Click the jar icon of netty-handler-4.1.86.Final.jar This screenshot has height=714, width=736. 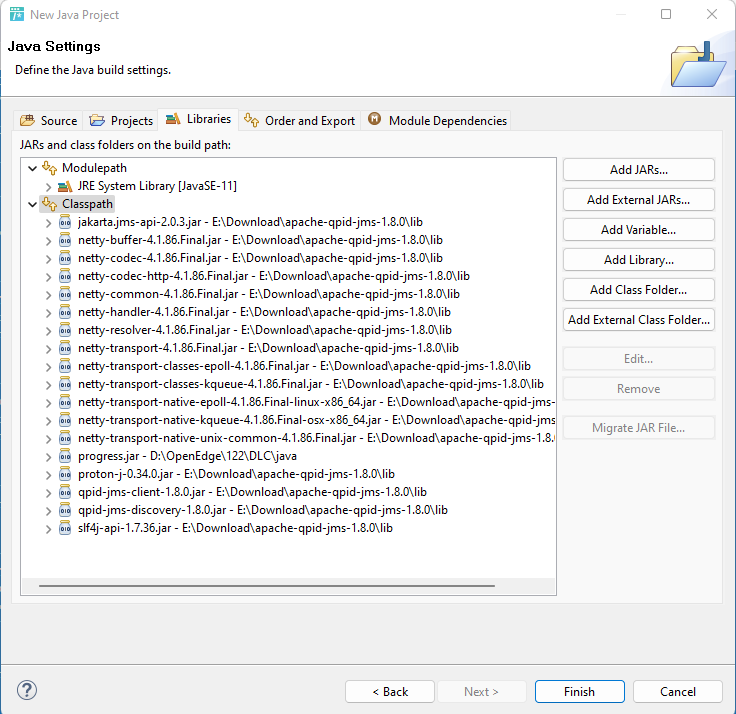pyautogui.click(x=65, y=312)
